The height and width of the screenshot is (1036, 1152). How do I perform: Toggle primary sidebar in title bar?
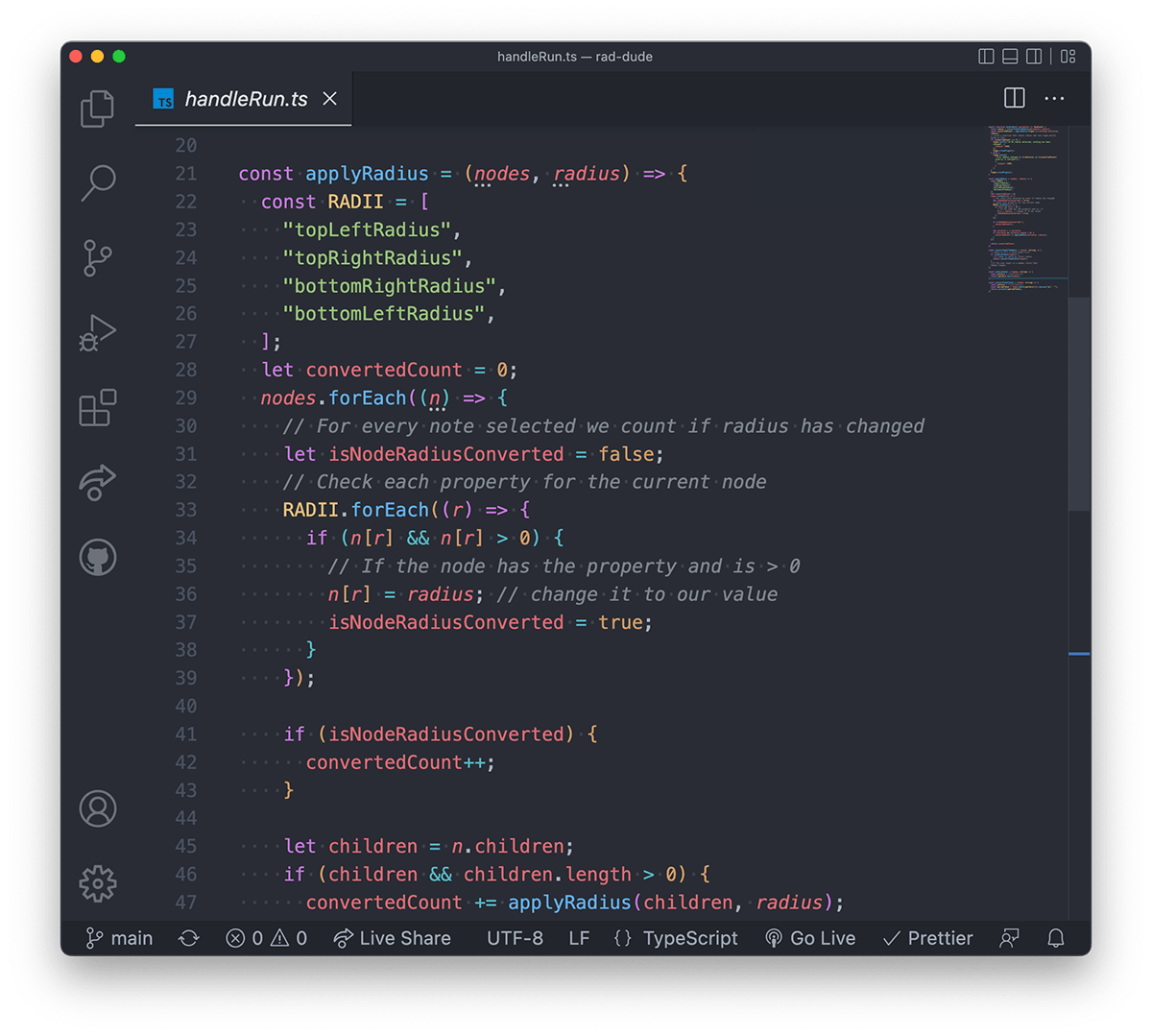click(986, 57)
